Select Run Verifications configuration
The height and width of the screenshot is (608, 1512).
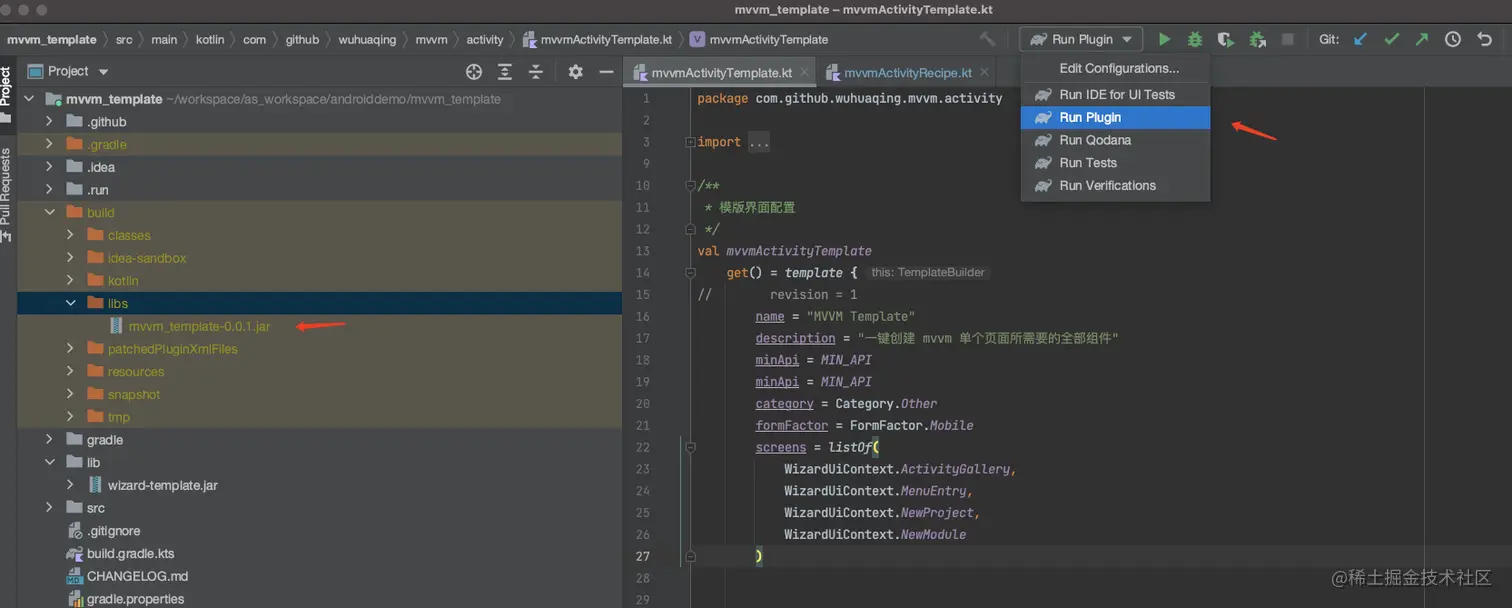coord(1115,186)
